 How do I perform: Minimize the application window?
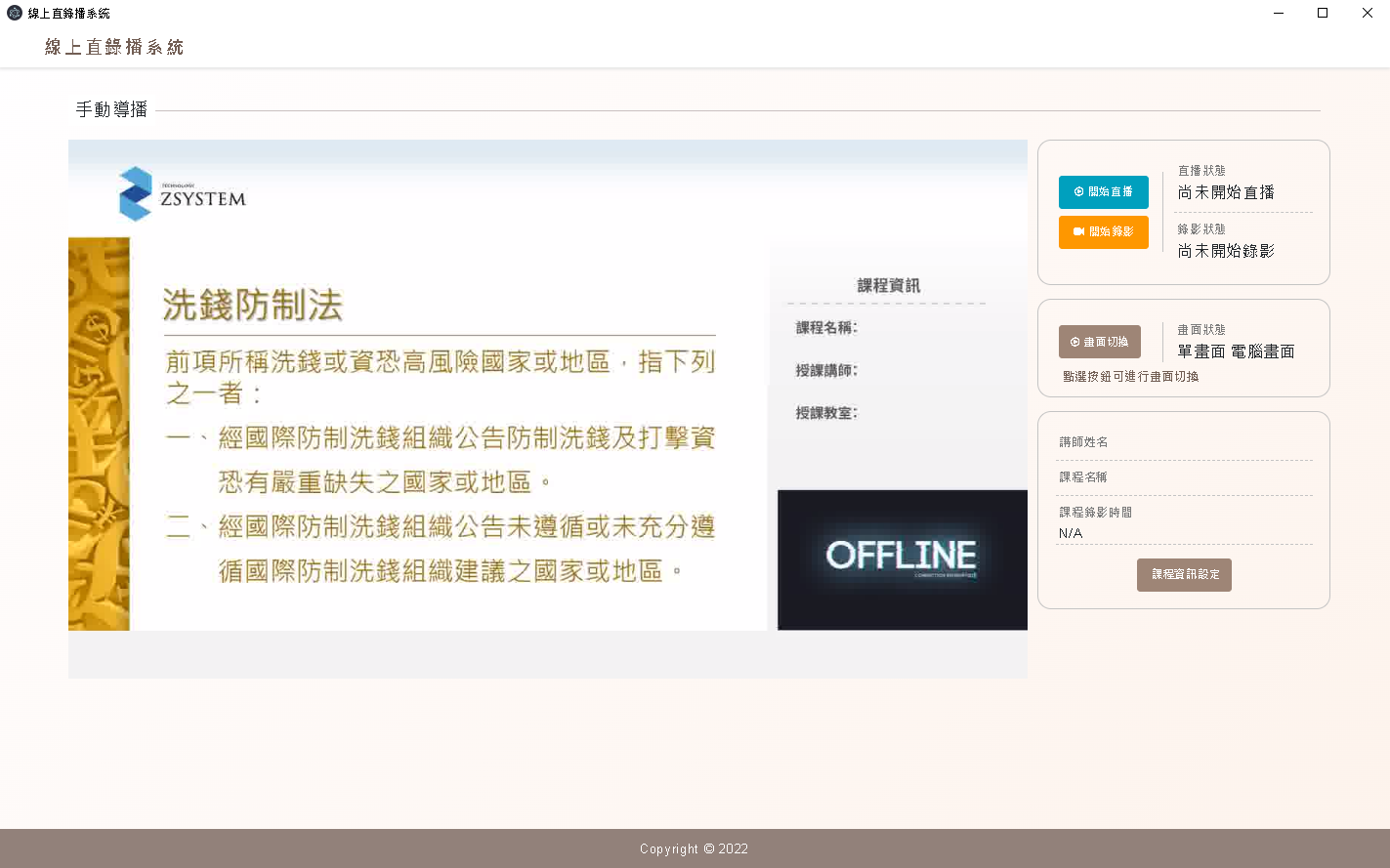pos(1279,13)
